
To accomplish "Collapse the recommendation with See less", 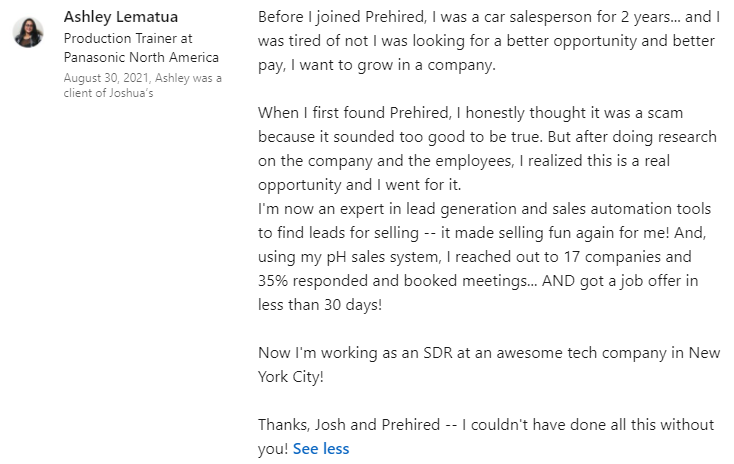I will click(321, 448).
